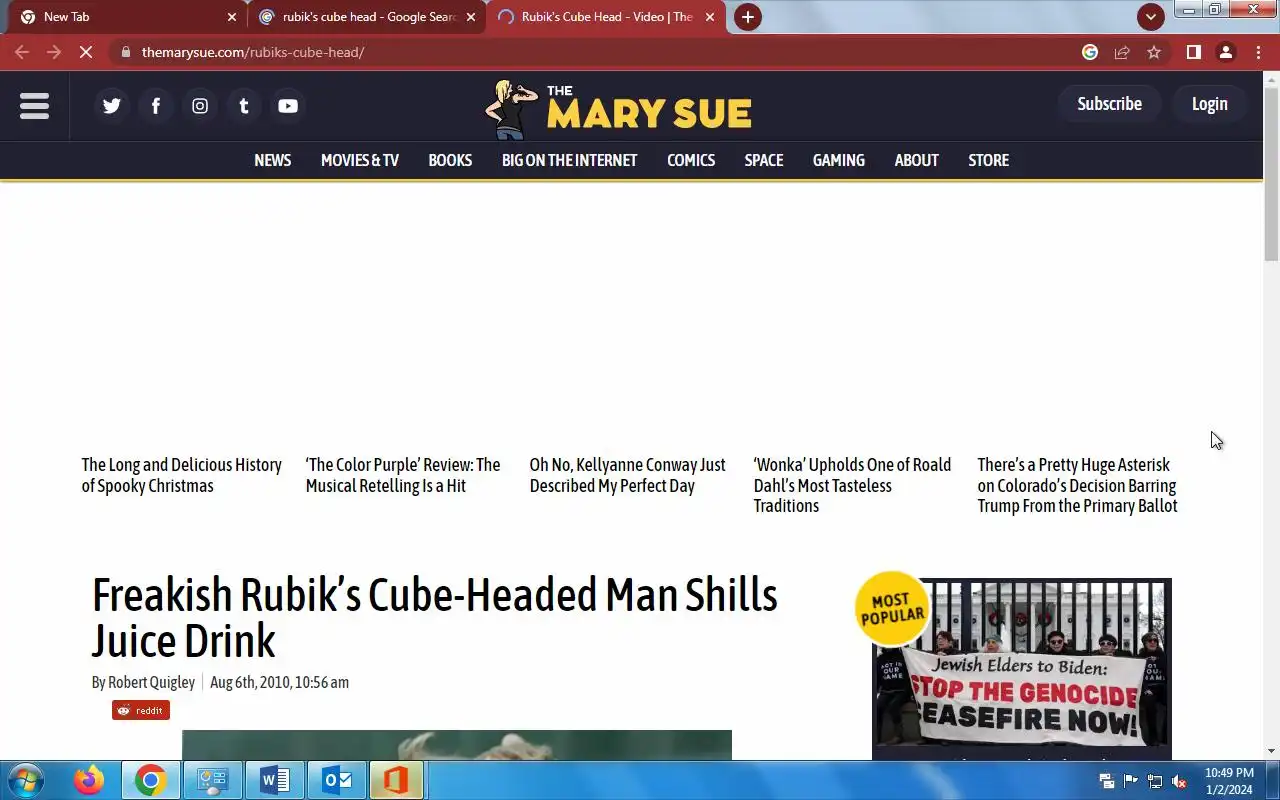Click the address bar URL field
Viewport: 1280px width, 800px height.
[x=600, y=52]
